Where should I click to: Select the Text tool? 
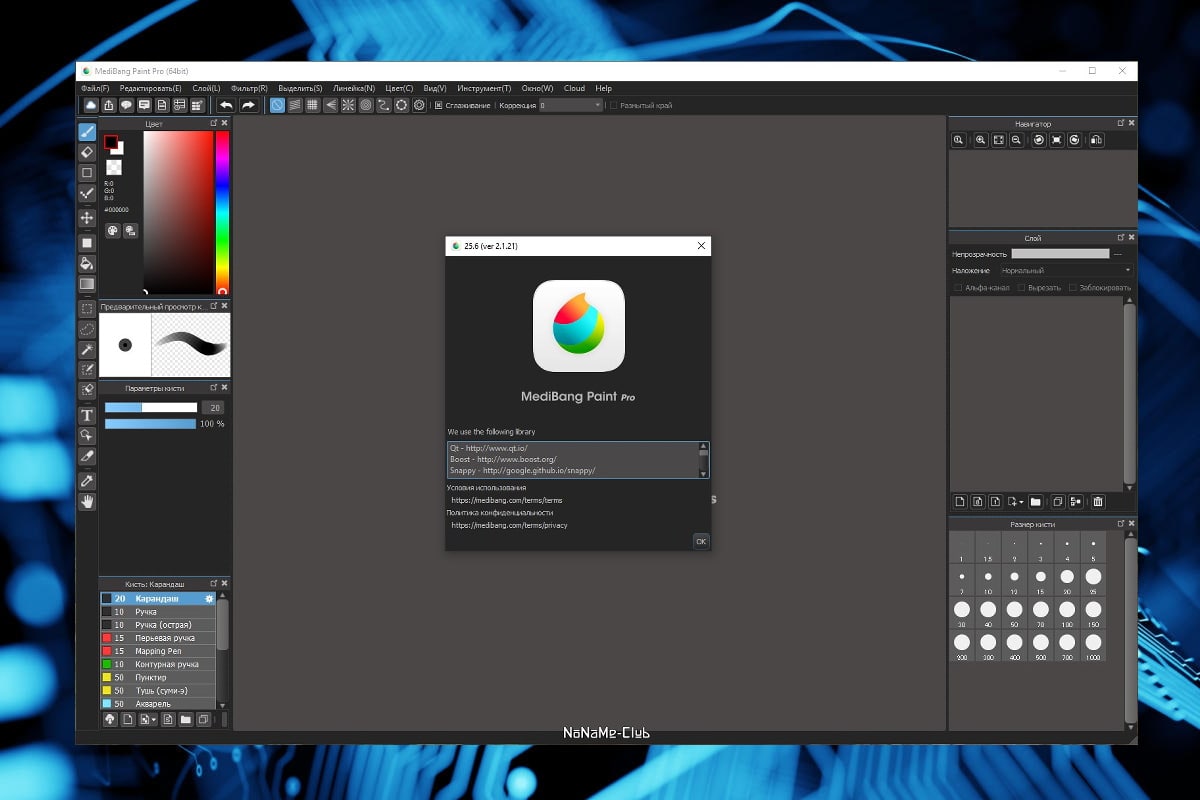[x=87, y=415]
